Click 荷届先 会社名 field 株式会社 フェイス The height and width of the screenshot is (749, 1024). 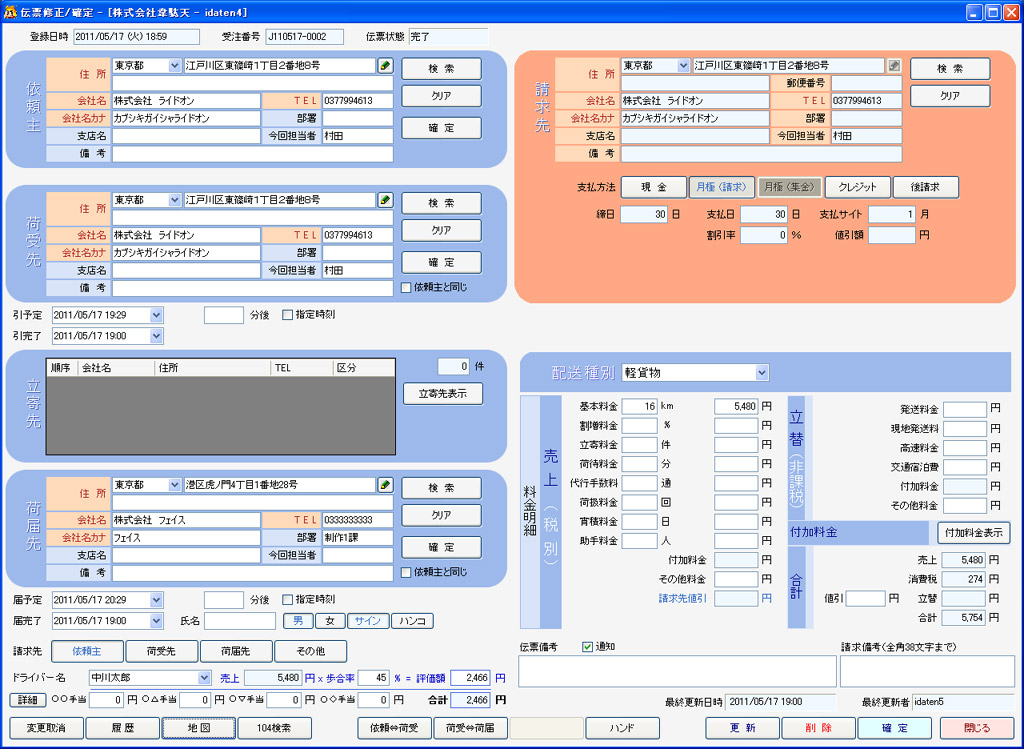(186, 520)
